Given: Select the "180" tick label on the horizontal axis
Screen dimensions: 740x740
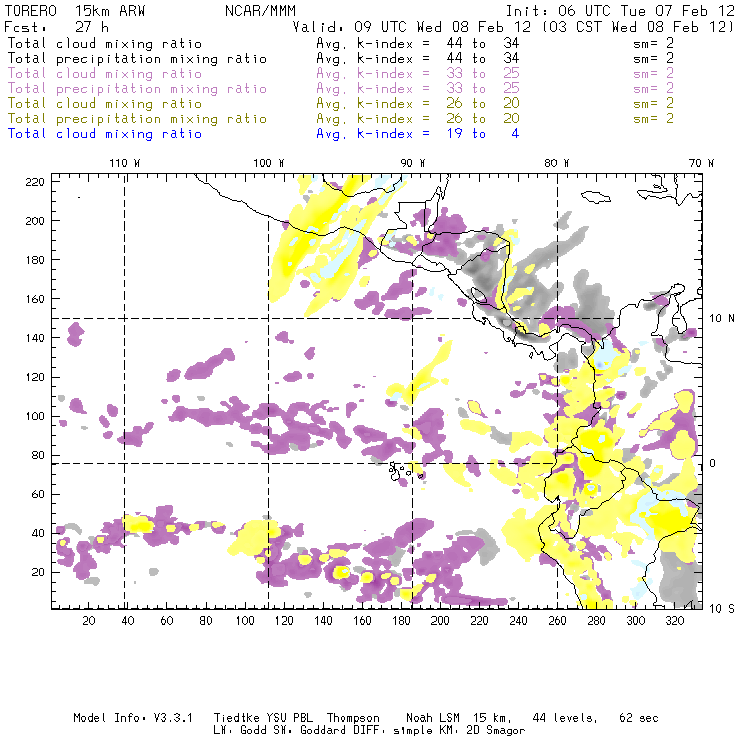Looking at the screenshot, I should coord(401,621).
